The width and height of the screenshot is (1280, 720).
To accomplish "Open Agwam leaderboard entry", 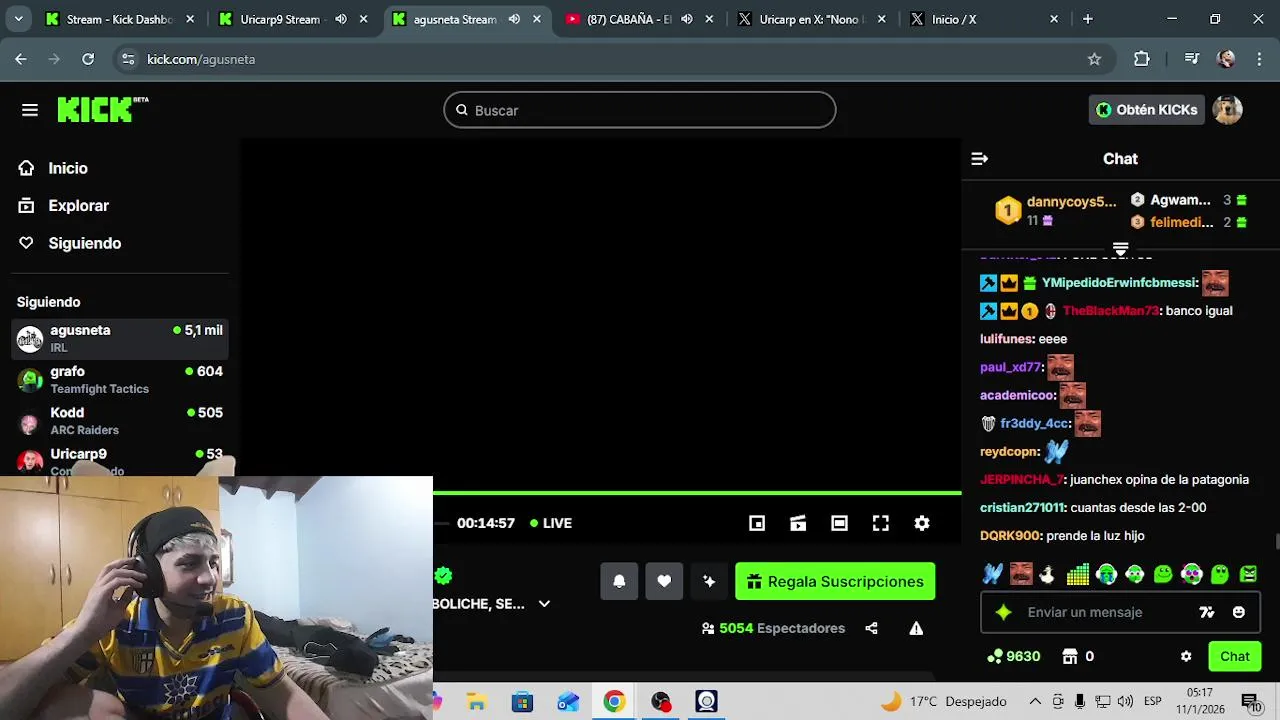I will pos(1189,200).
